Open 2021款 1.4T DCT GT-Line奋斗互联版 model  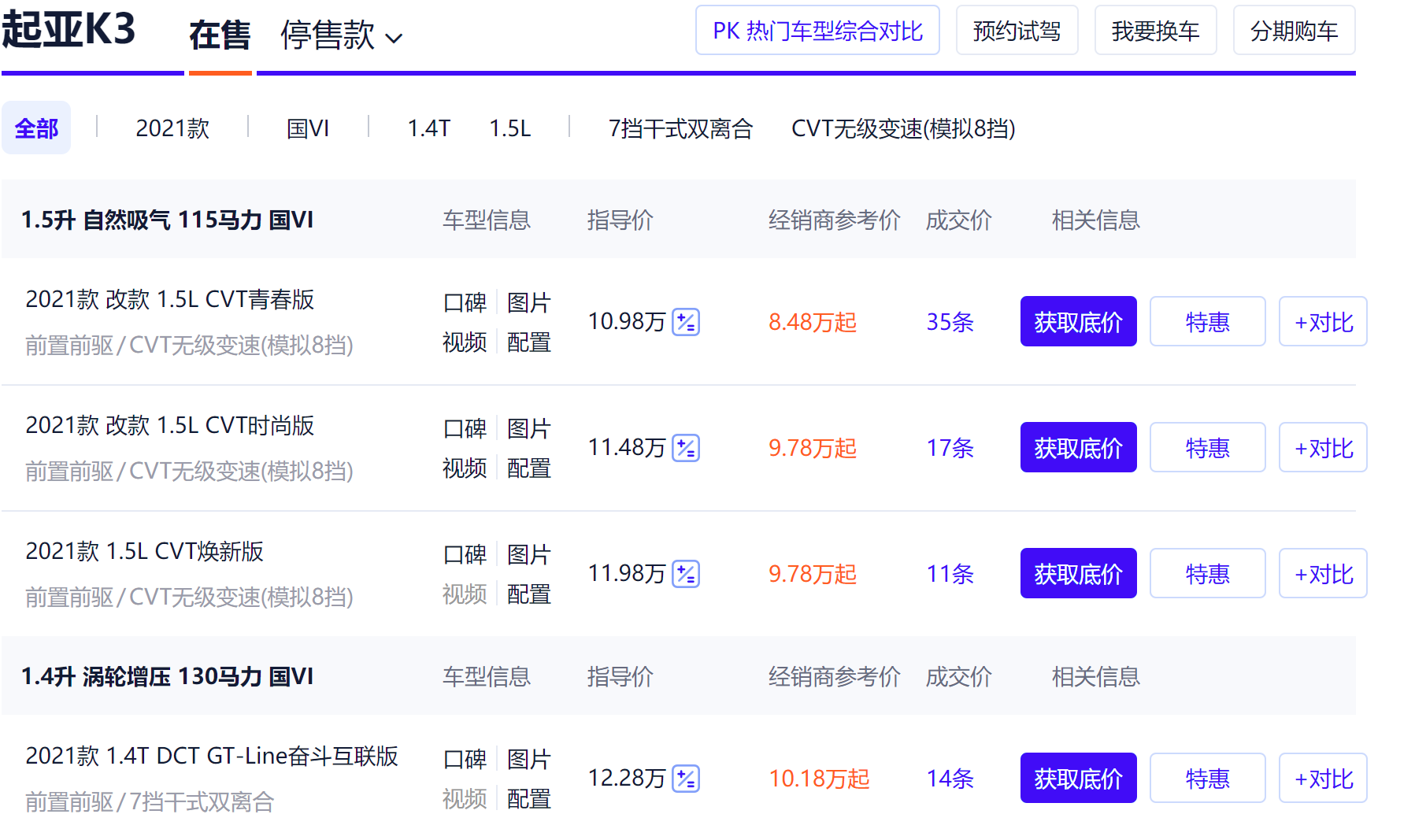212,756
